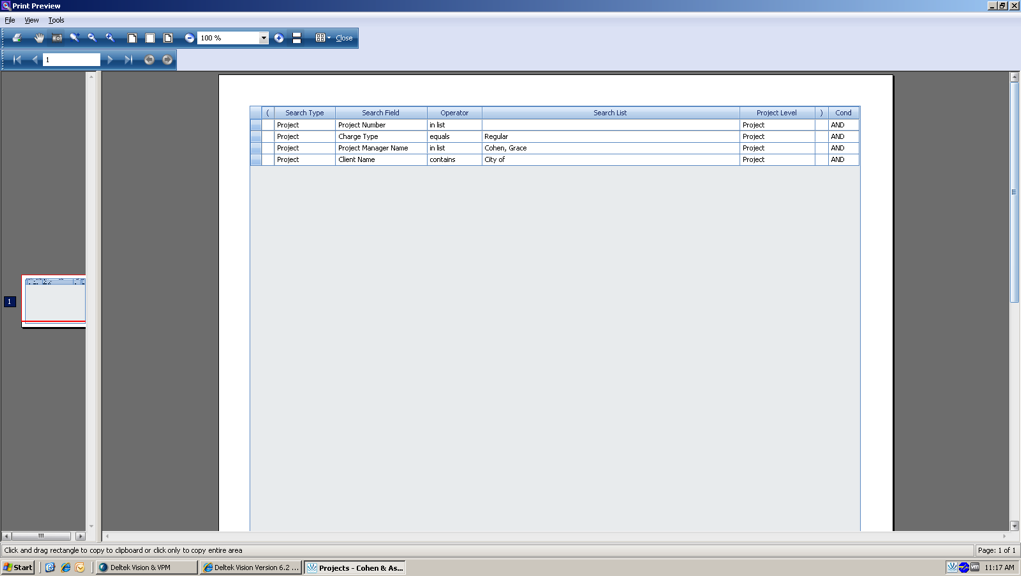Click the thumbnail pane horizontal scrollbar

tap(42, 536)
